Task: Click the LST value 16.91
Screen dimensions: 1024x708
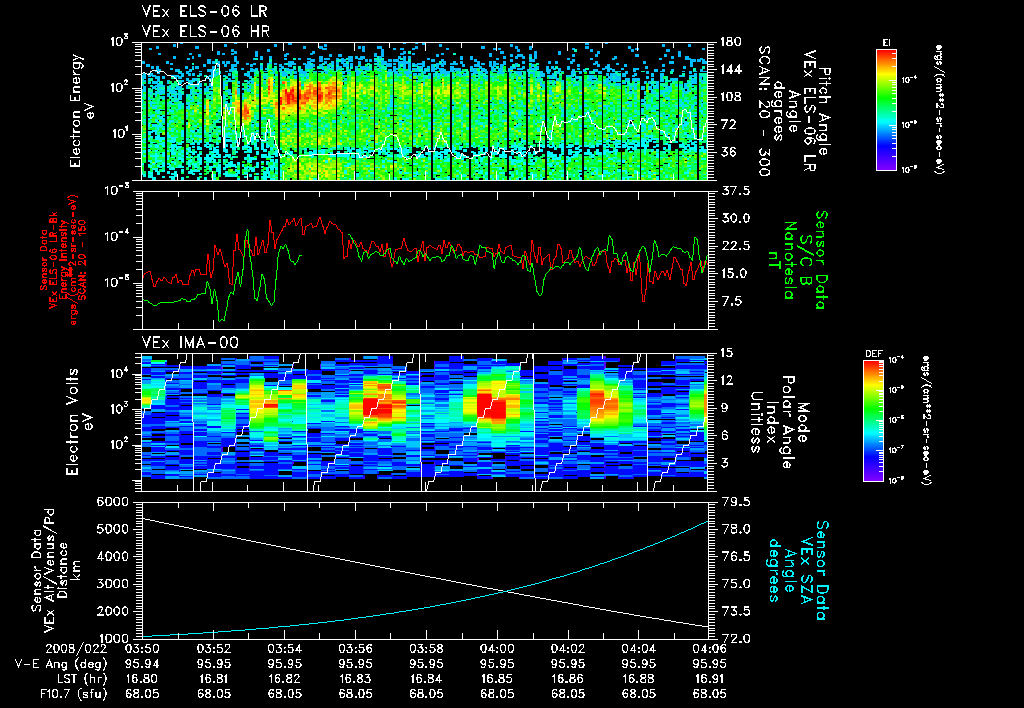Action: [709, 679]
